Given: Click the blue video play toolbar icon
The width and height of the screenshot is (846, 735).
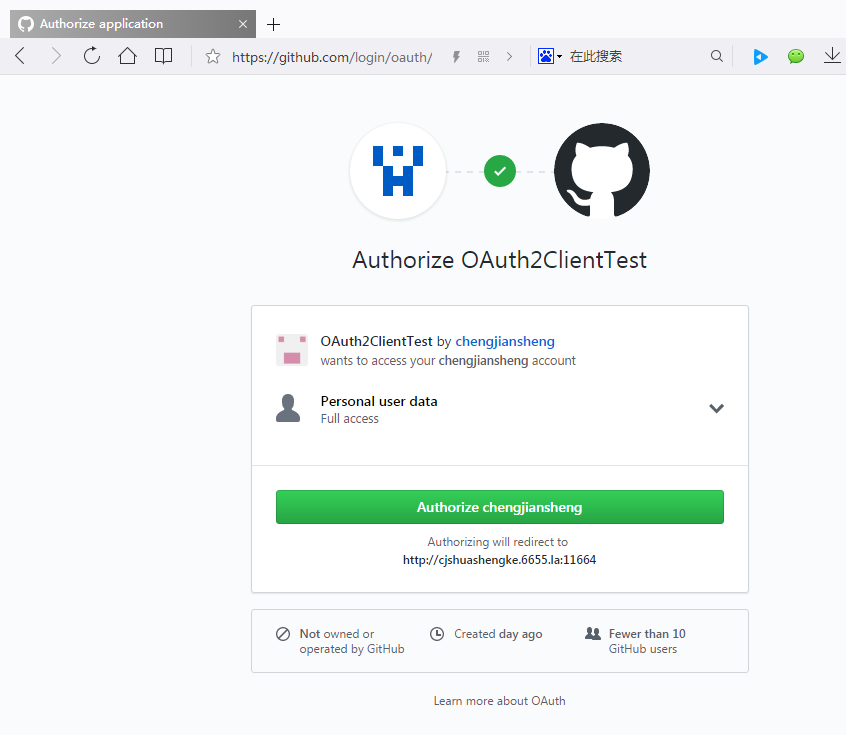Looking at the screenshot, I should 760,57.
